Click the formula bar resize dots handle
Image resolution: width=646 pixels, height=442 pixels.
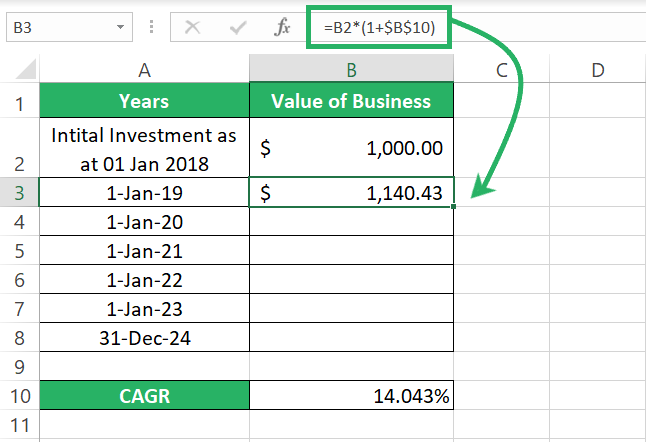tap(151, 27)
